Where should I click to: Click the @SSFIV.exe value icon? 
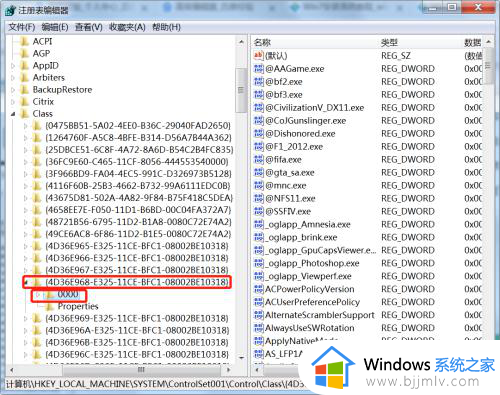(x=259, y=212)
